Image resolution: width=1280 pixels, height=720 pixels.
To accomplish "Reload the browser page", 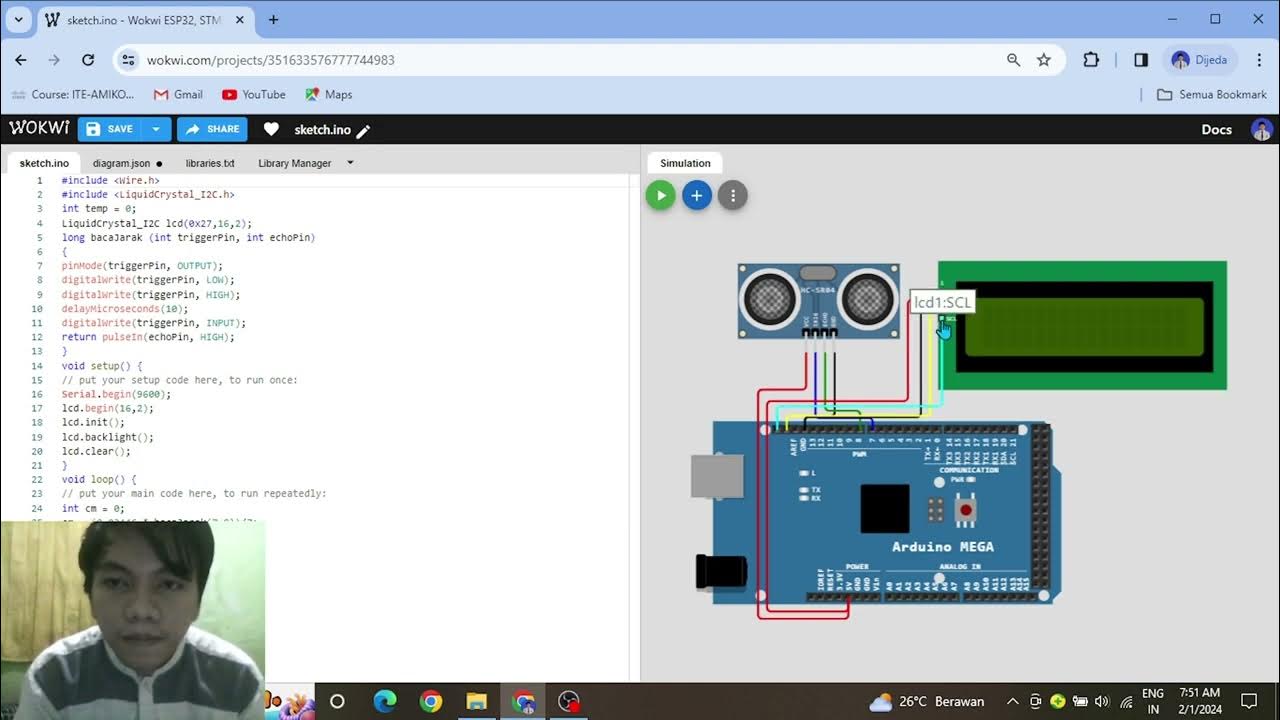I will pos(88,60).
